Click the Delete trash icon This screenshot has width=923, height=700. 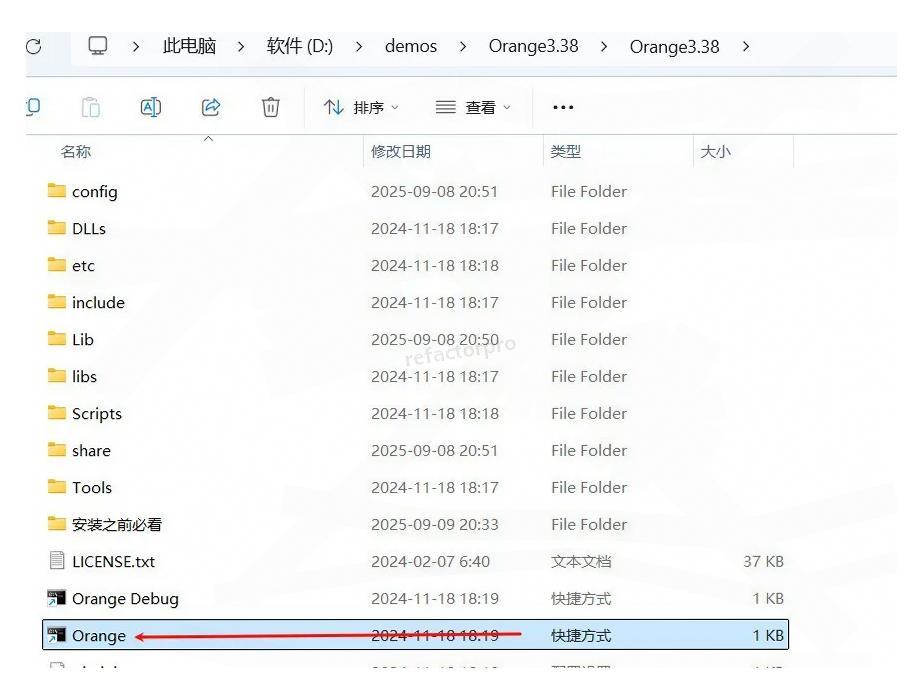tap(270, 107)
